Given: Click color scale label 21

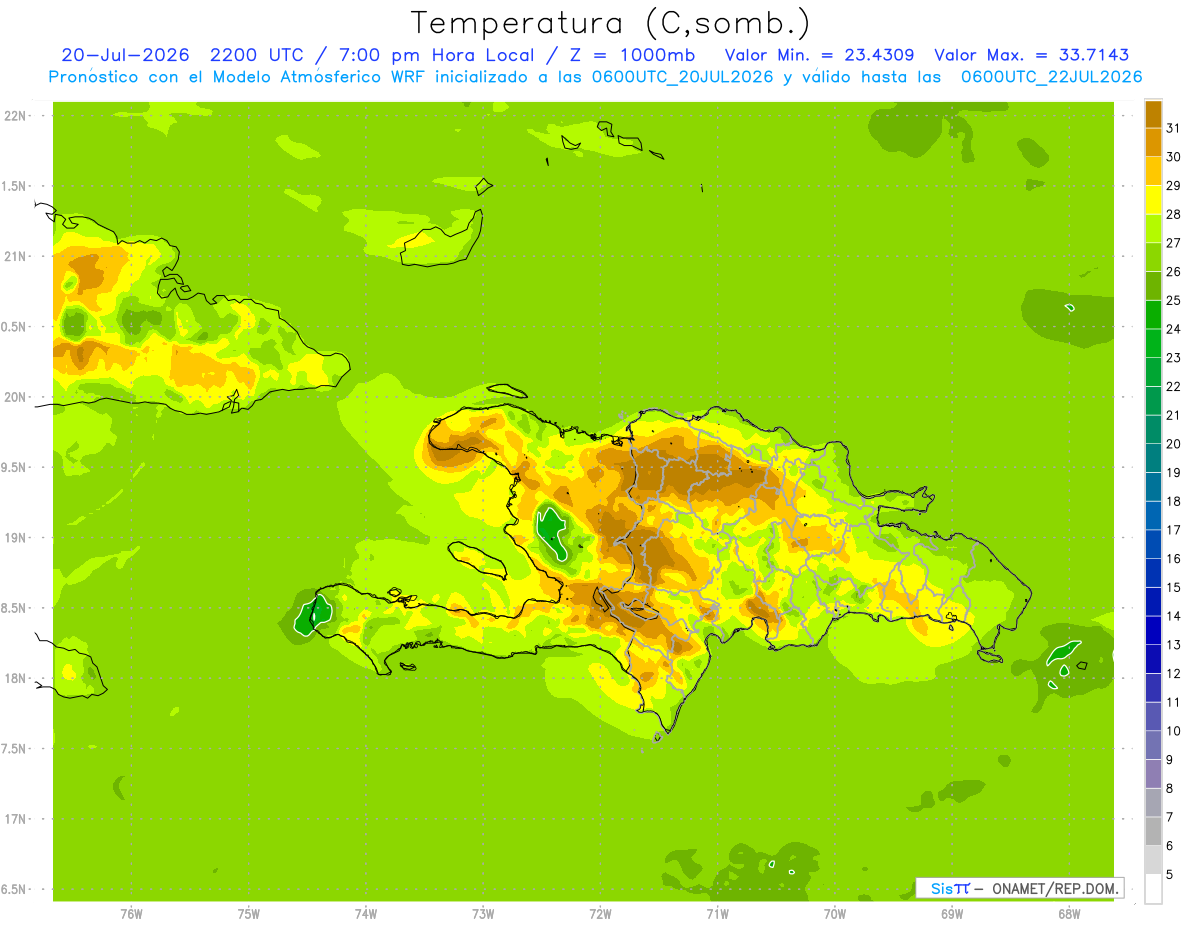Looking at the screenshot, I should (1173, 415).
